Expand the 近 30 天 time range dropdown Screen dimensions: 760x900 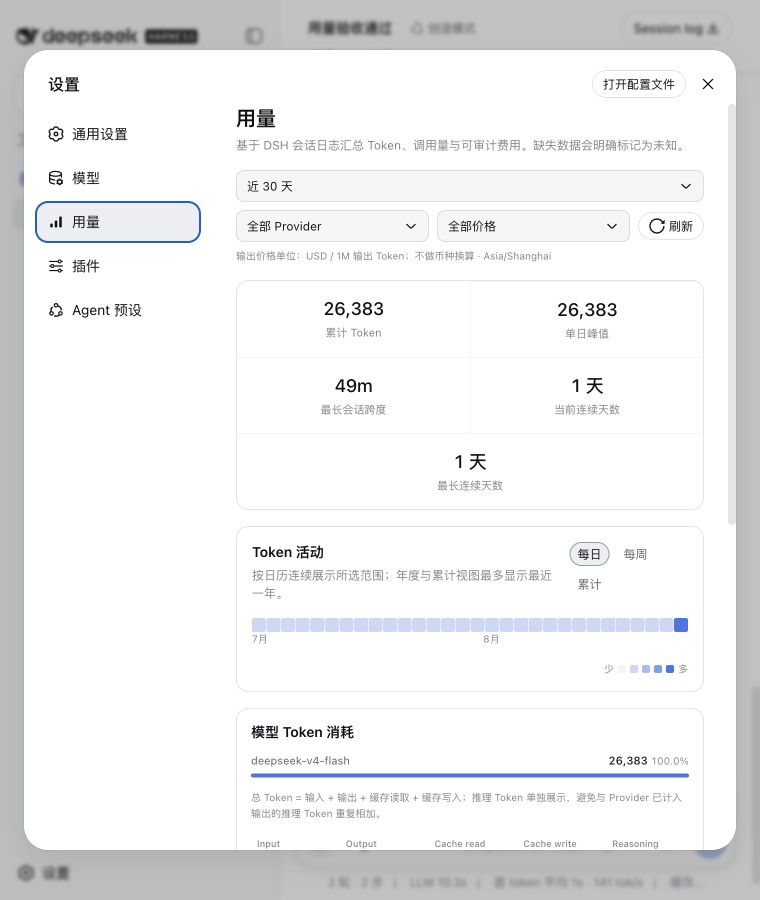tap(470, 186)
